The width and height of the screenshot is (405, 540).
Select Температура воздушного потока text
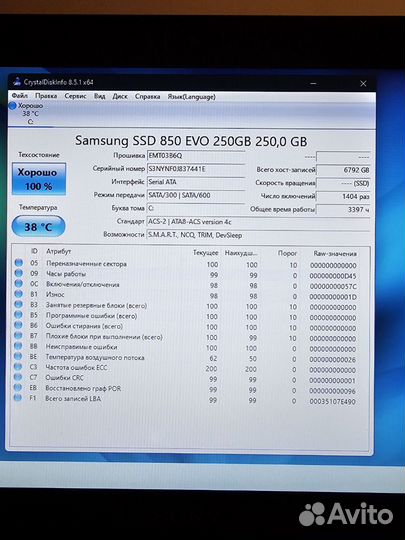[95, 357]
